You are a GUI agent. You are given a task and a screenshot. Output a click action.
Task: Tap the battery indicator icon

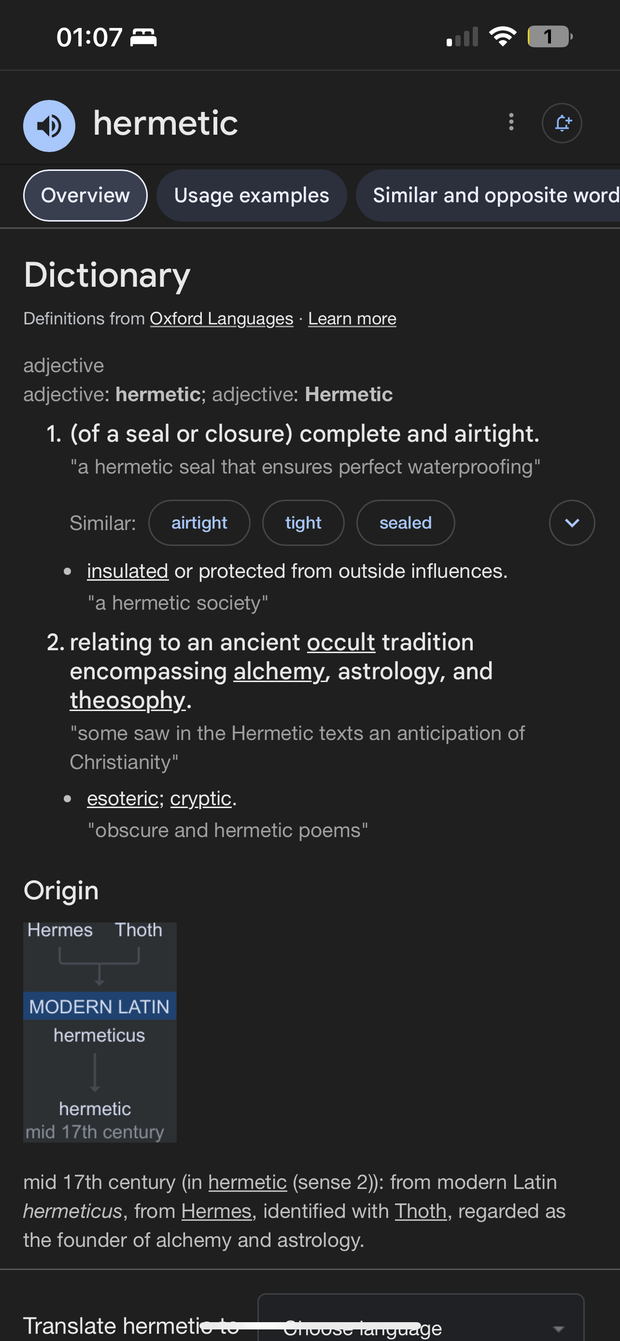pyautogui.click(x=549, y=38)
